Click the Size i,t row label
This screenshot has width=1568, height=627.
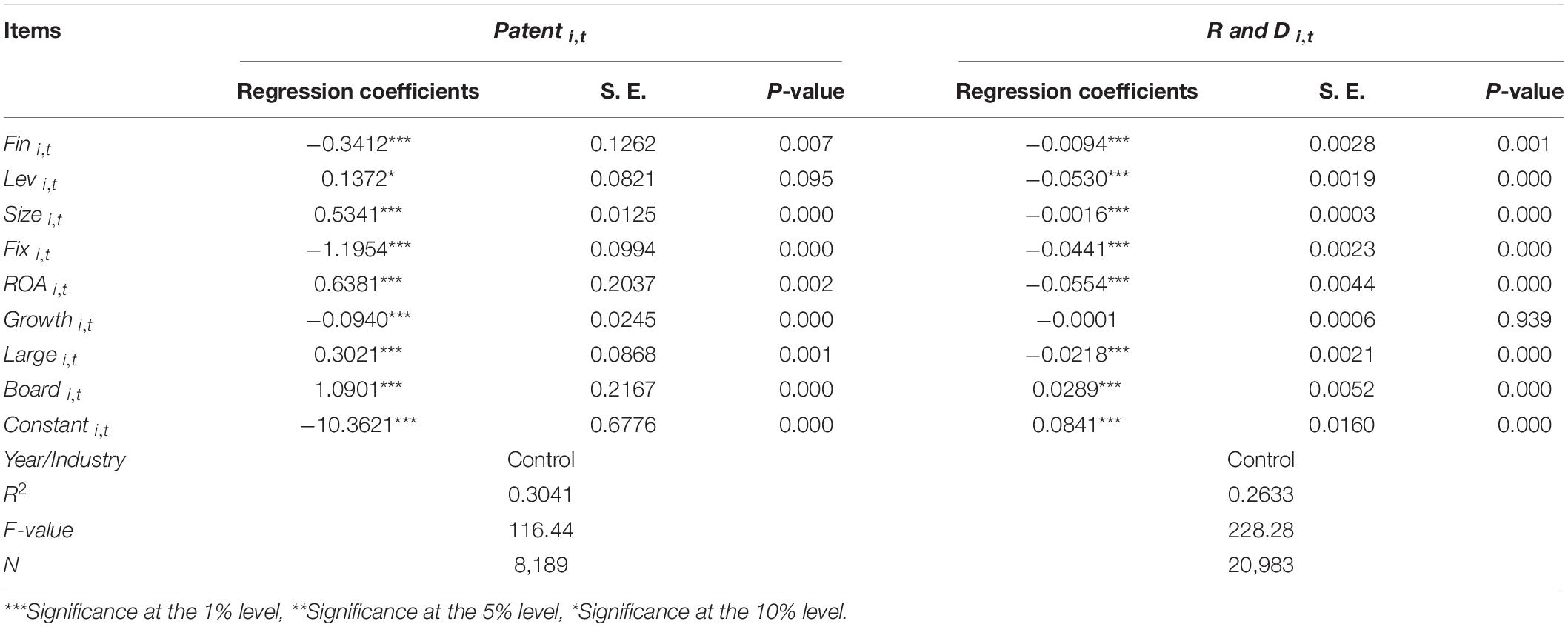coord(33,216)
